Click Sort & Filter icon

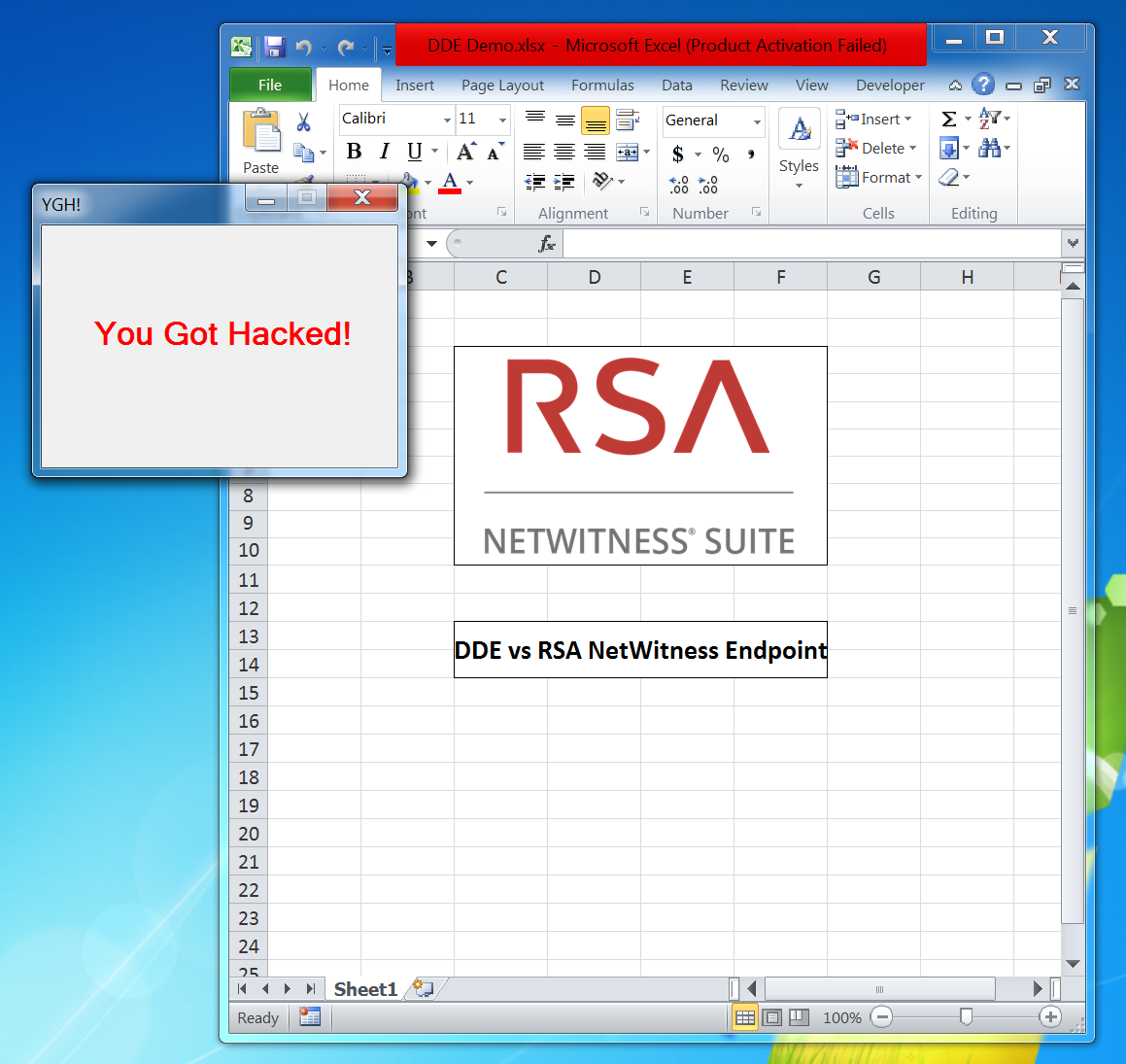pos(990,119)
